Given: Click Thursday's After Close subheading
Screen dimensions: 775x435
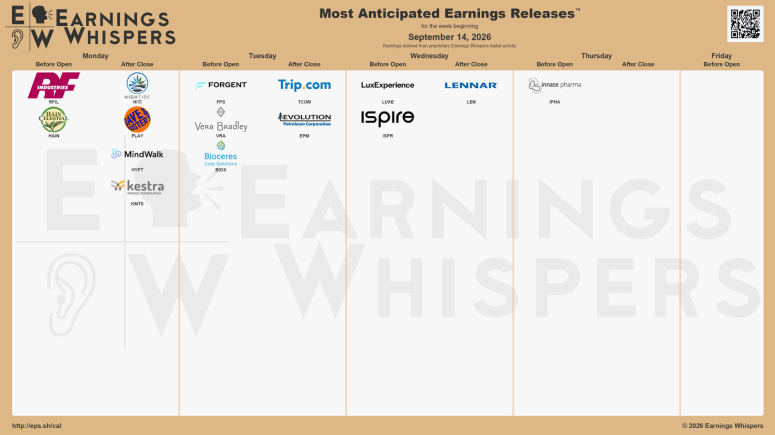Looking at the screenshot, I should 638,64.
